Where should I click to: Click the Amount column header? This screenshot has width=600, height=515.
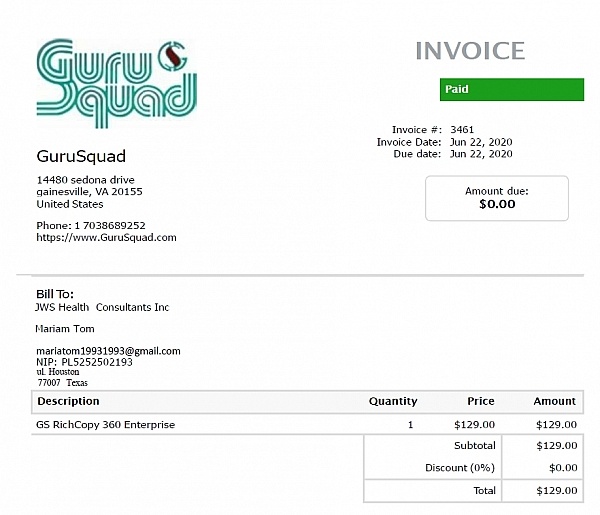click(554, 401)
